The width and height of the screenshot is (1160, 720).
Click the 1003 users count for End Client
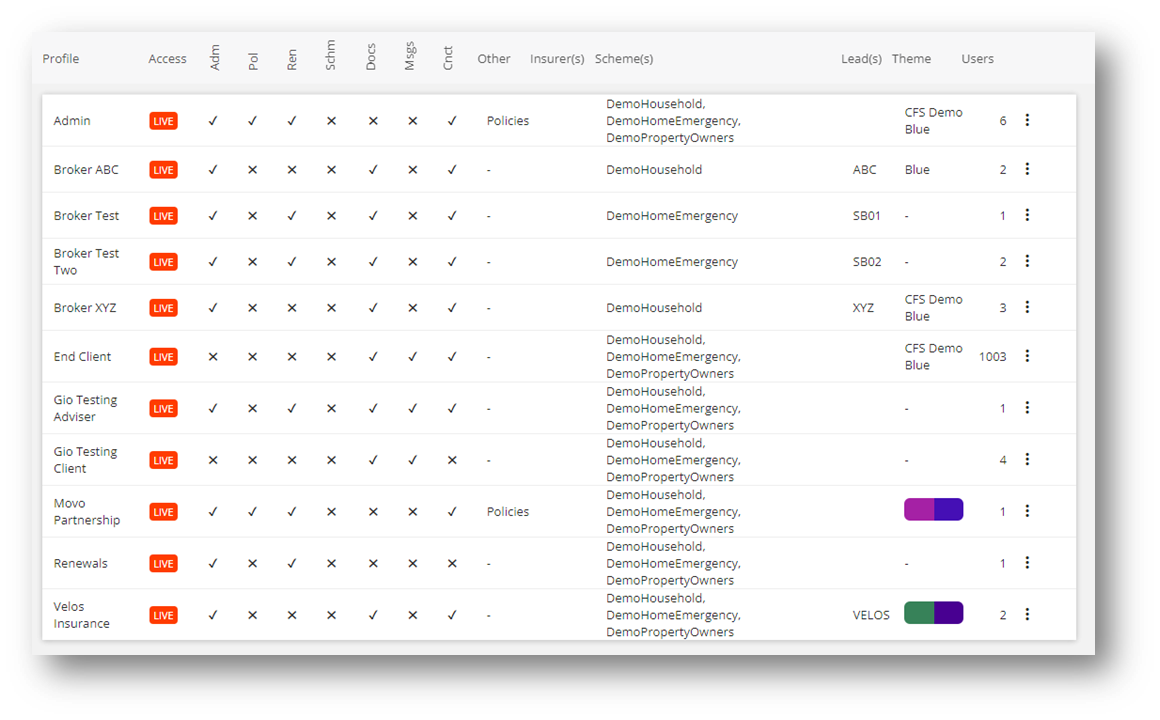(x=993, y=357)
